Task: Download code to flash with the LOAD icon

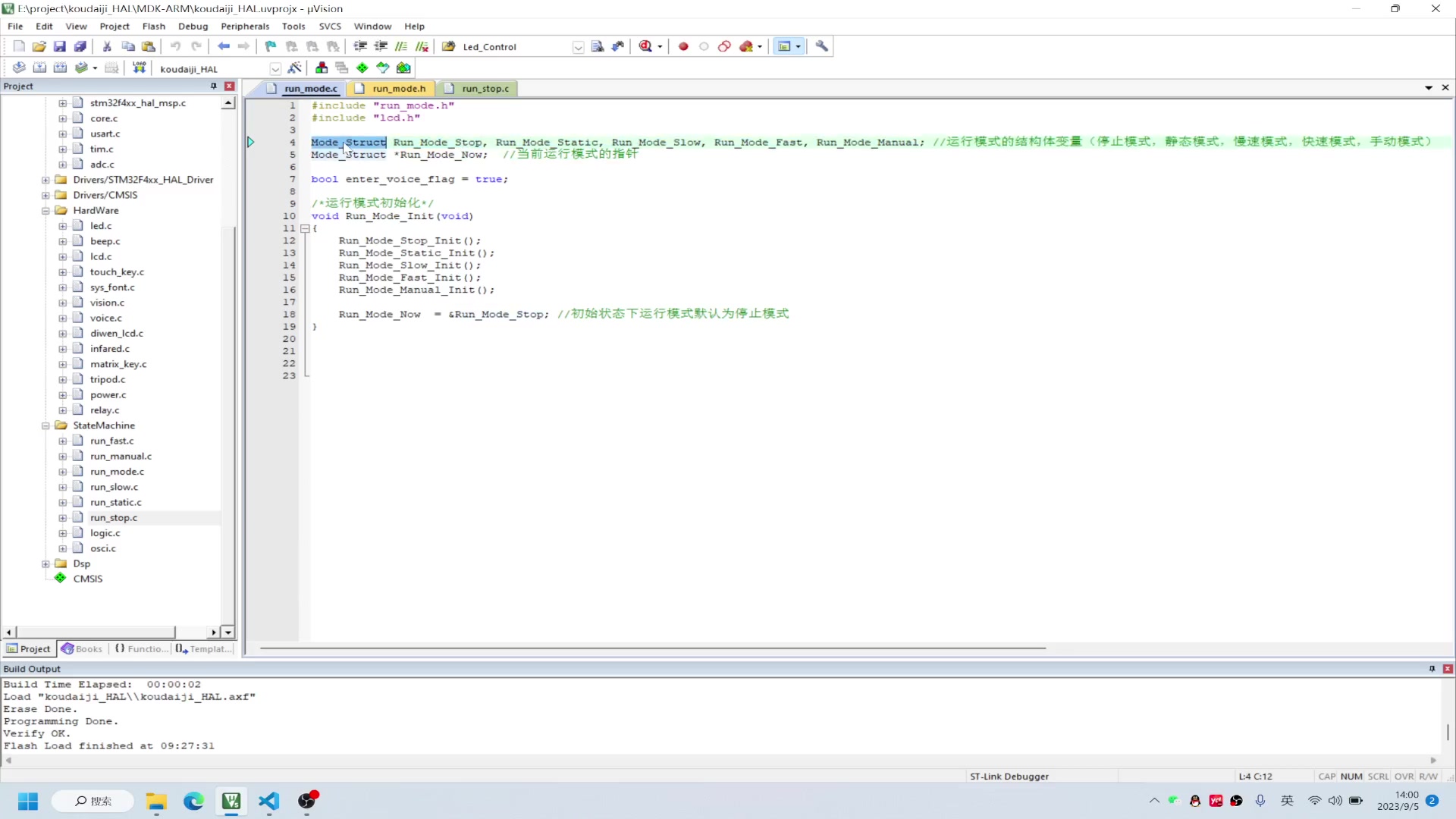Action: point(139,68)
